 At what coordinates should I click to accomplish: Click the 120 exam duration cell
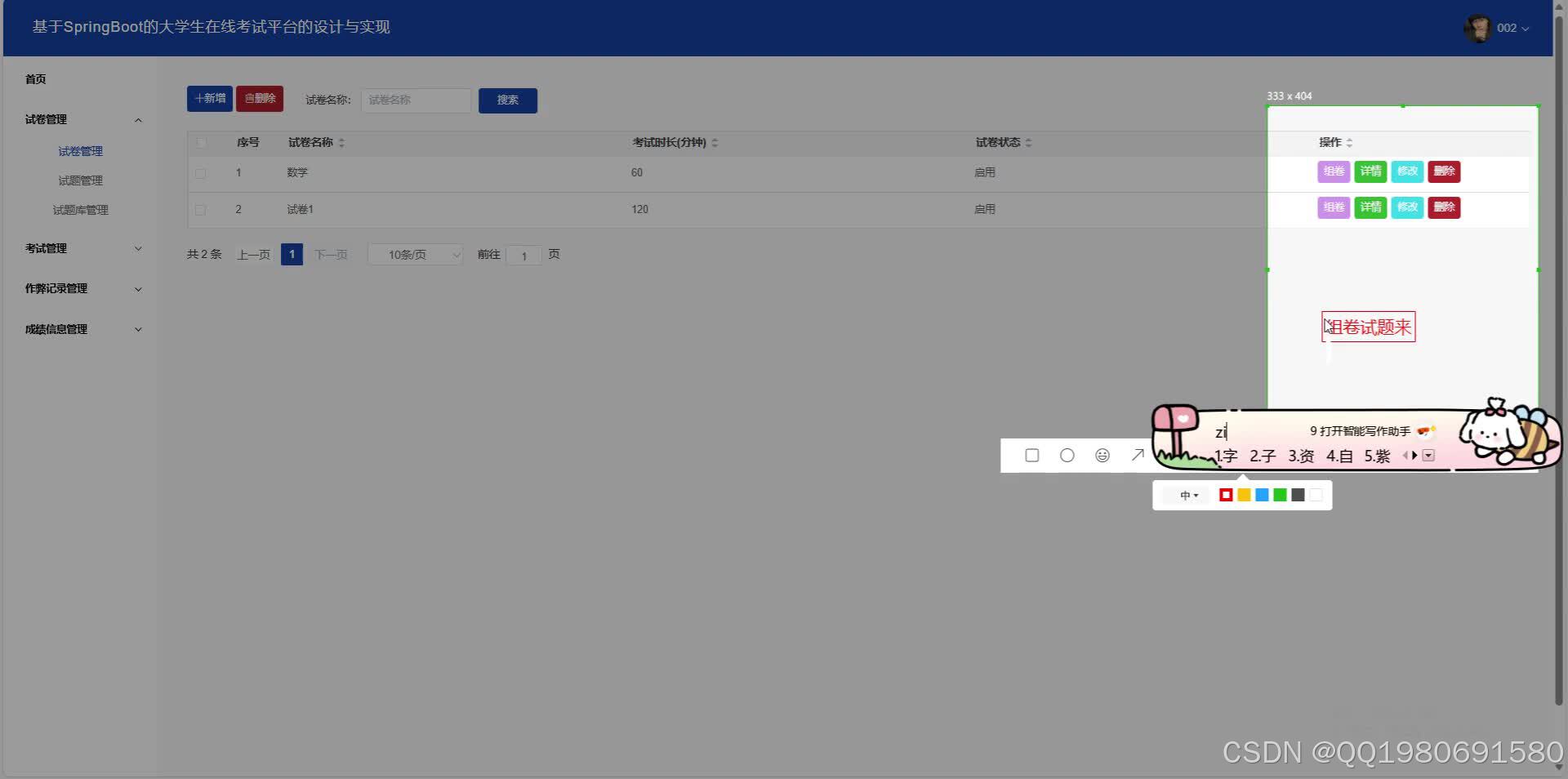click(x=639, y=210)
